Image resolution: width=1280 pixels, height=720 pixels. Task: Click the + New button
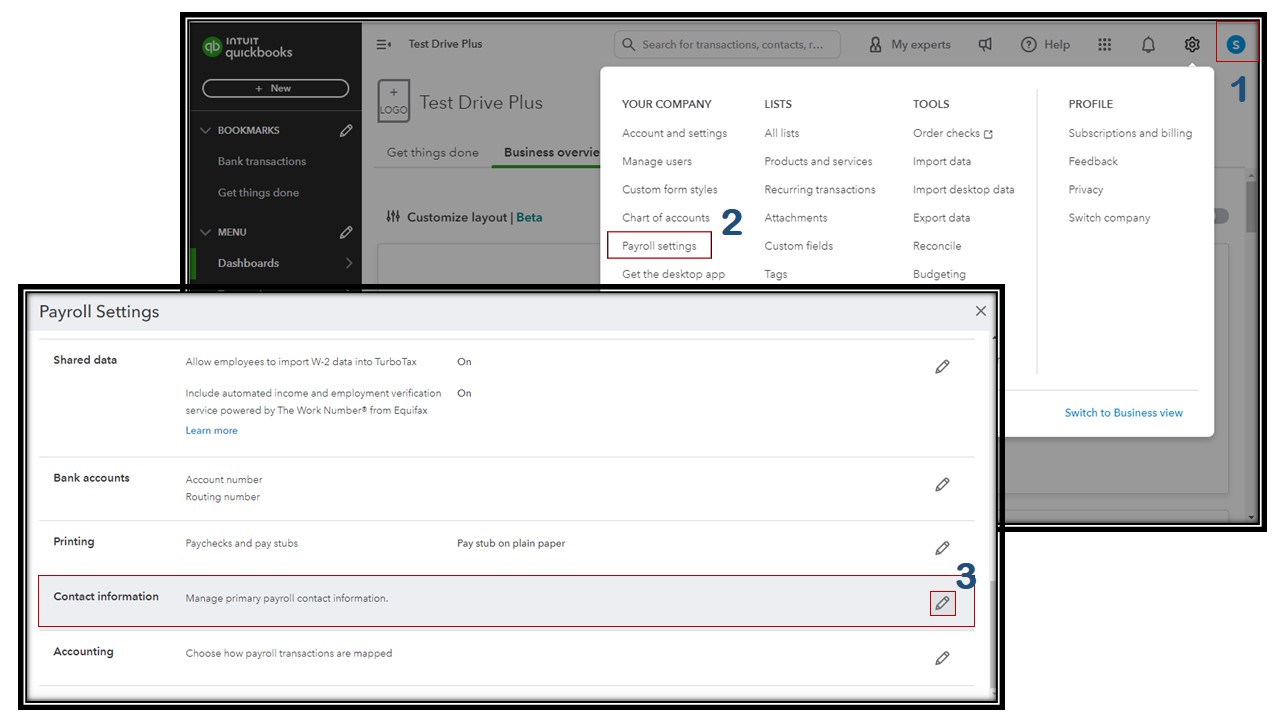(x=275, y=88)
